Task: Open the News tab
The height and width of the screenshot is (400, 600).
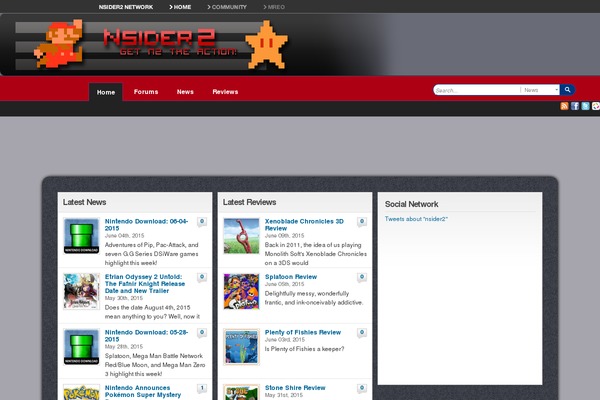Action: coord(185,92)
